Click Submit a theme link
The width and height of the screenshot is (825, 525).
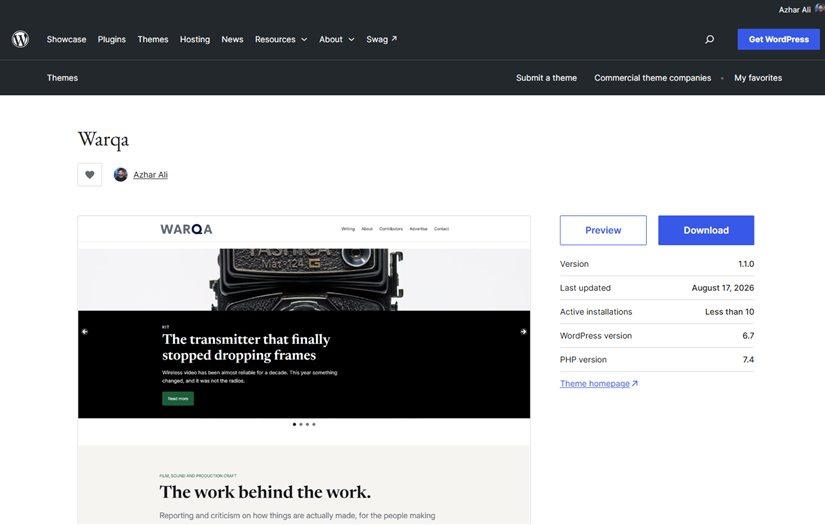(546, 78)
